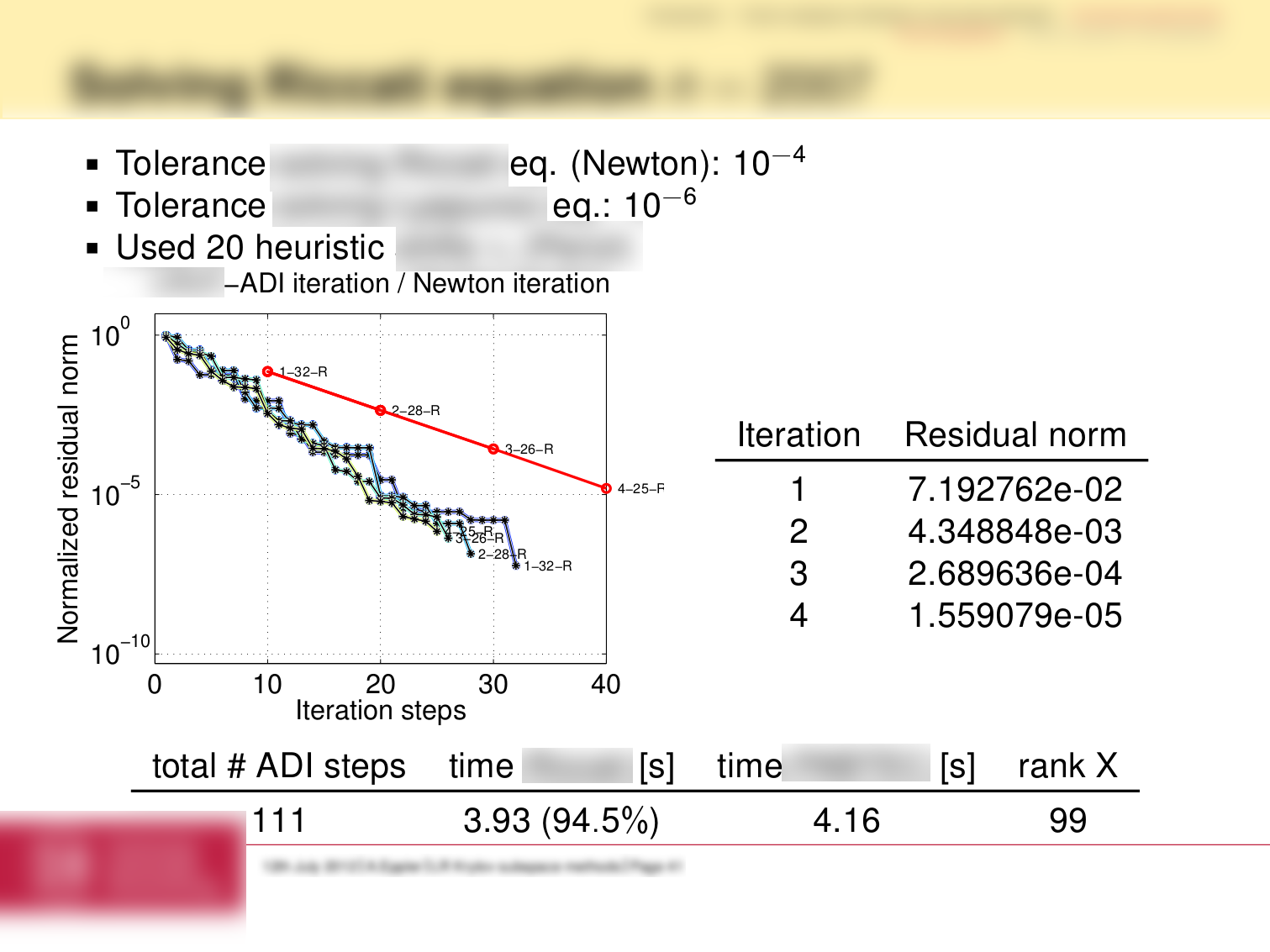The image size is (1270, 952).
Task: Select the red marker labeled 2-28-R
Action: coord(381,410)
